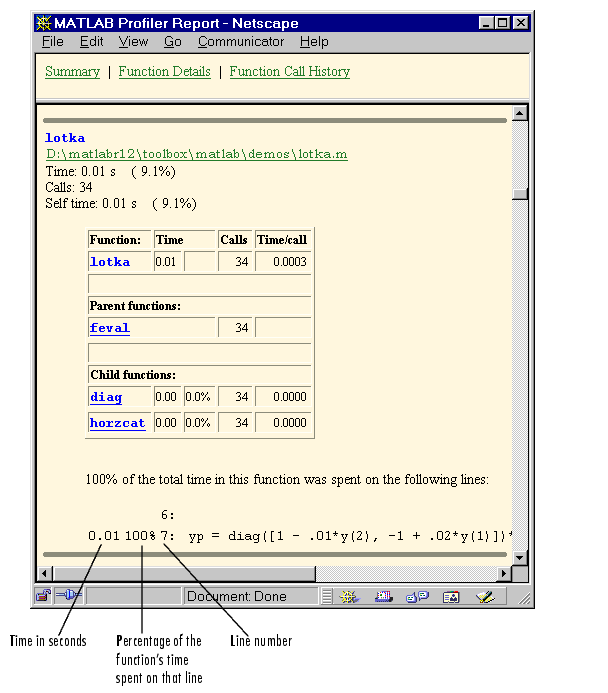This screenshot has width=608, height=693.
Task: Open the Navigator icon in the component bar
Action: coord(350,597)
